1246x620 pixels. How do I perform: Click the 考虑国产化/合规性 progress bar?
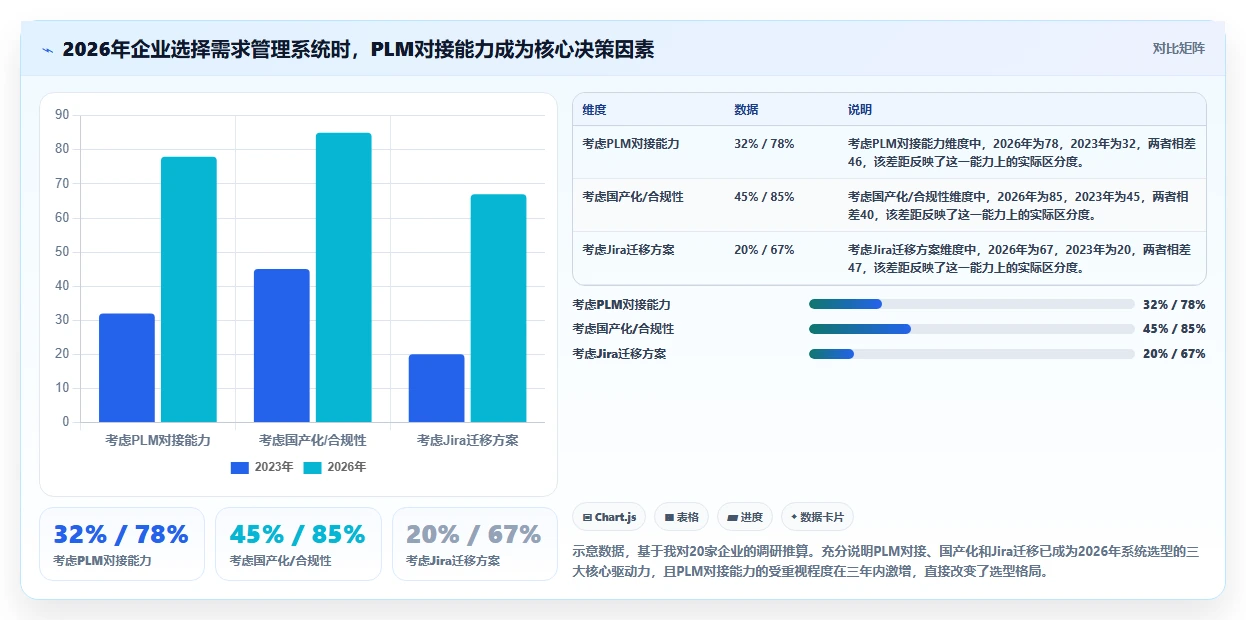(972, 329)
